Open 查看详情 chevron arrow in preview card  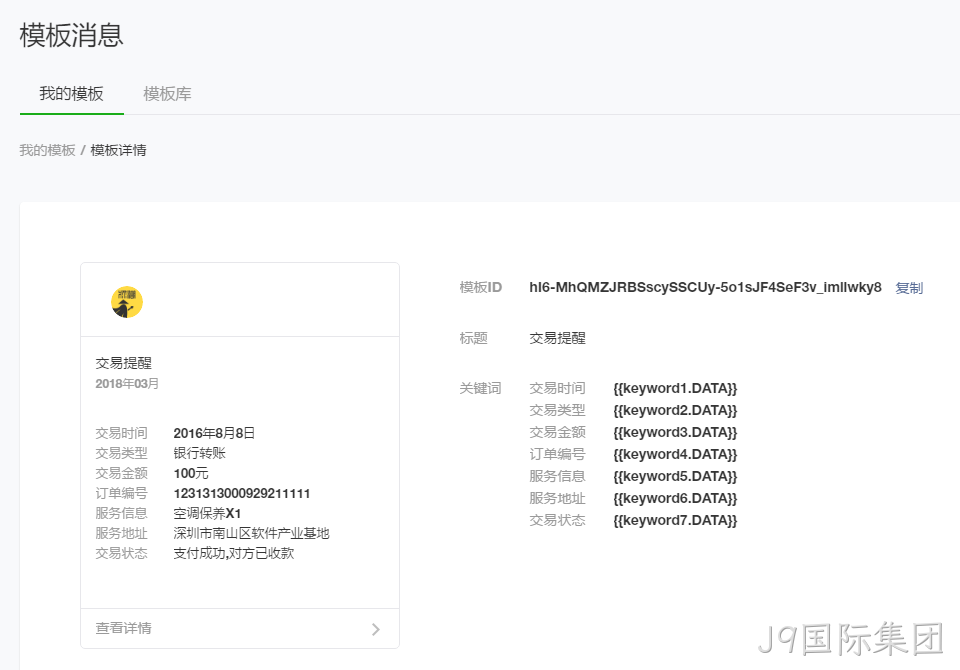pyautogui.click(x=376, y=629)
